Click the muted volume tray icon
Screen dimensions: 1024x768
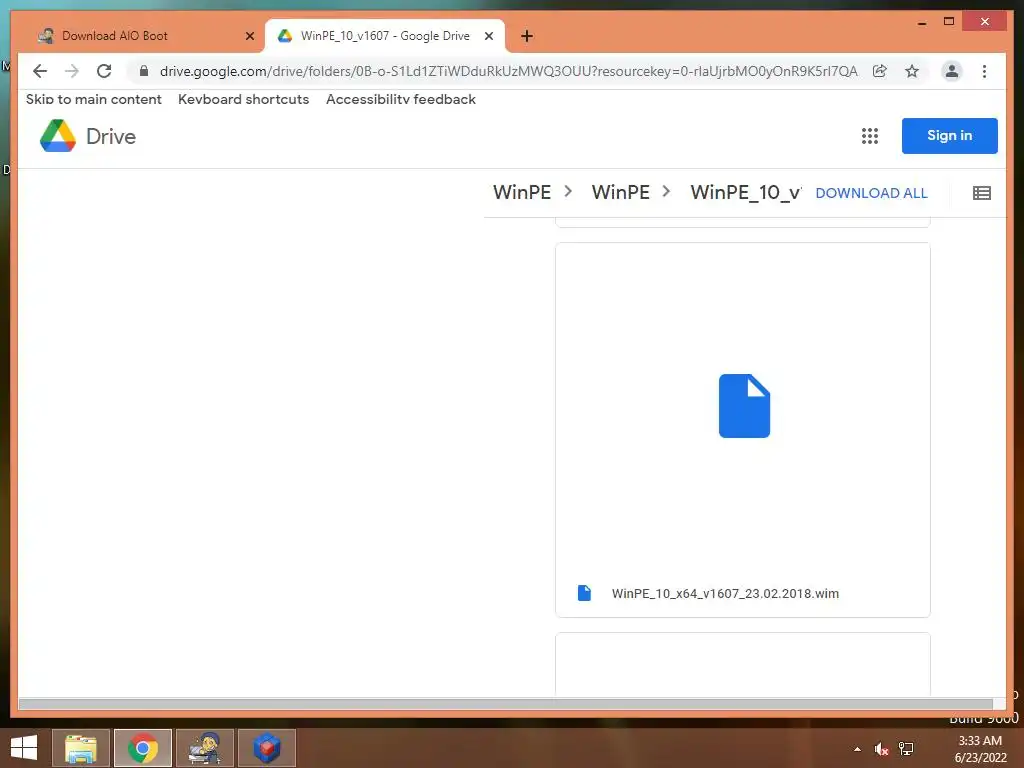[881, 749]
